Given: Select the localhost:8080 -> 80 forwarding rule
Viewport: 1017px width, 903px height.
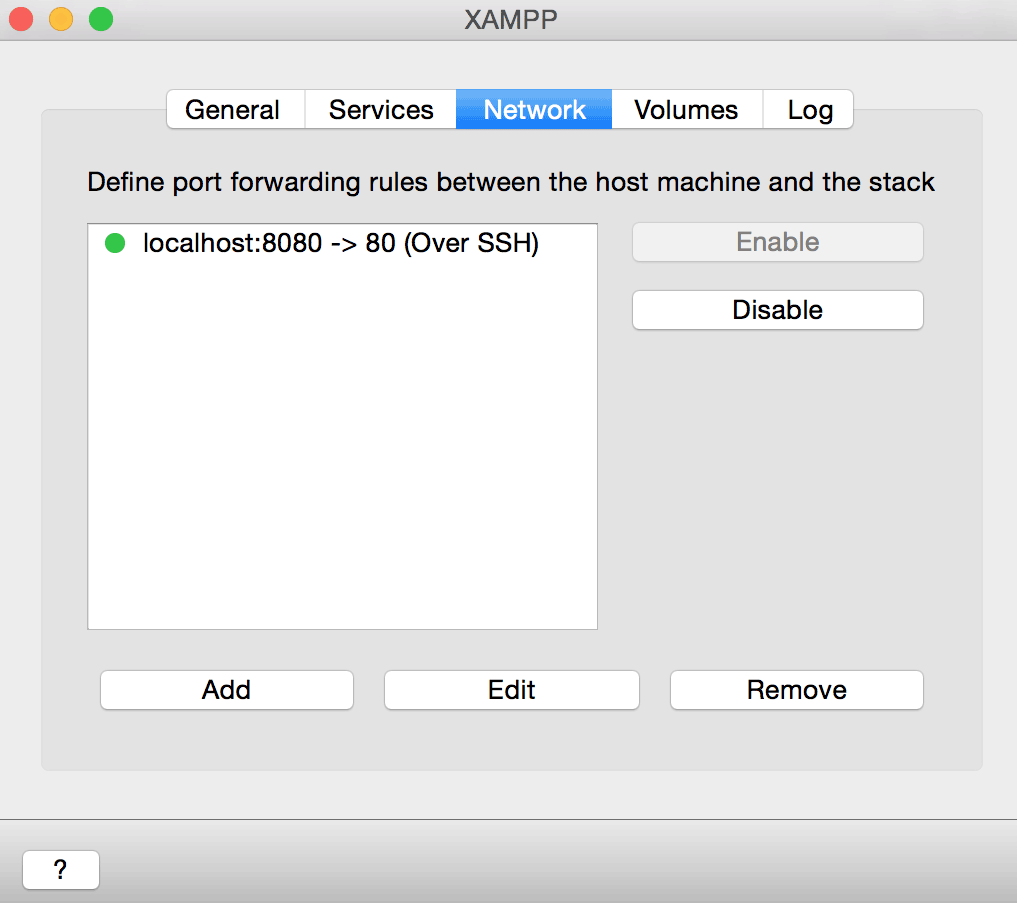Looking at the screenshot, I should [340, 243].
